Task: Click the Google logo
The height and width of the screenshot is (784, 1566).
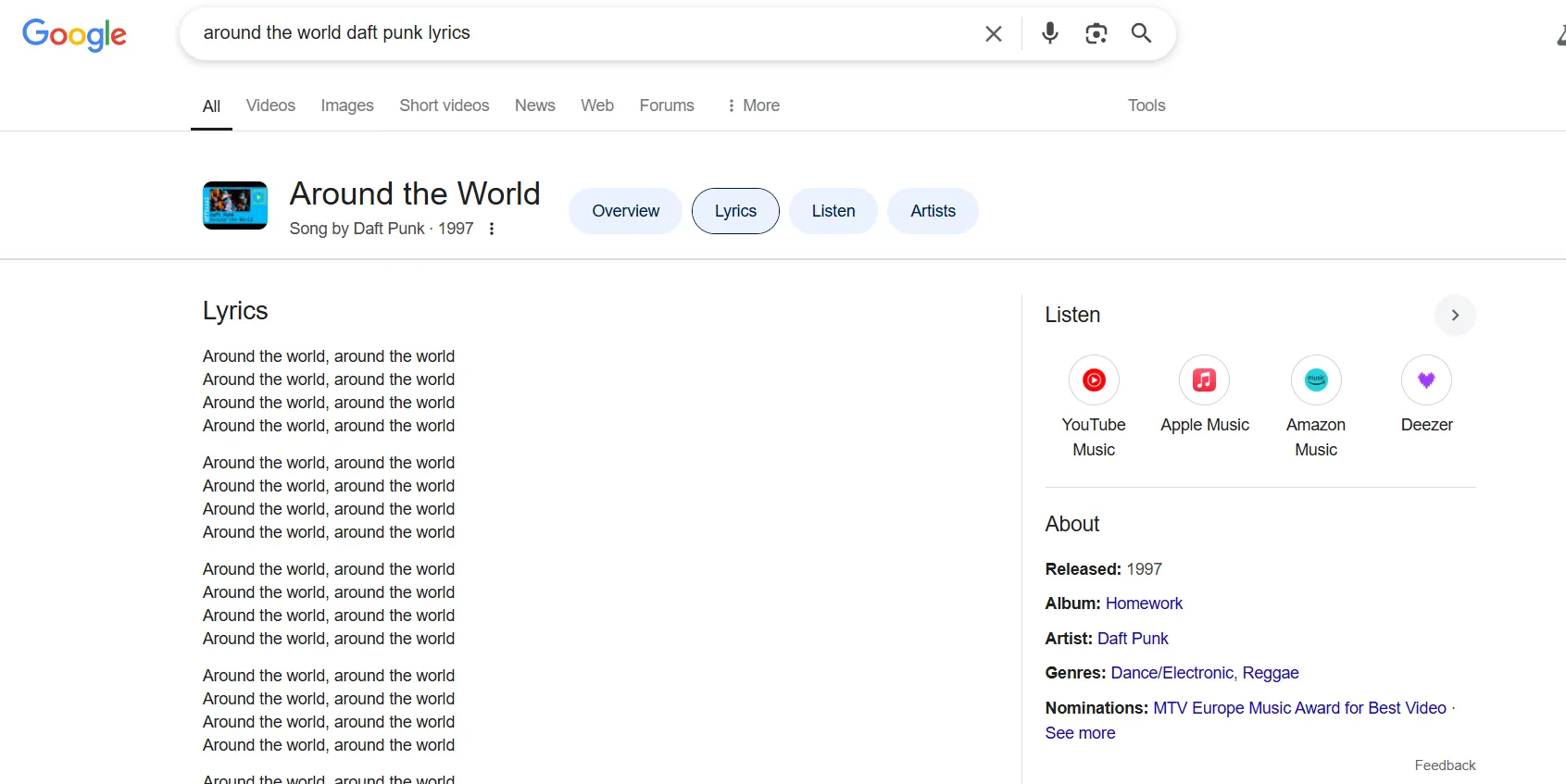Action: [74, 34]
